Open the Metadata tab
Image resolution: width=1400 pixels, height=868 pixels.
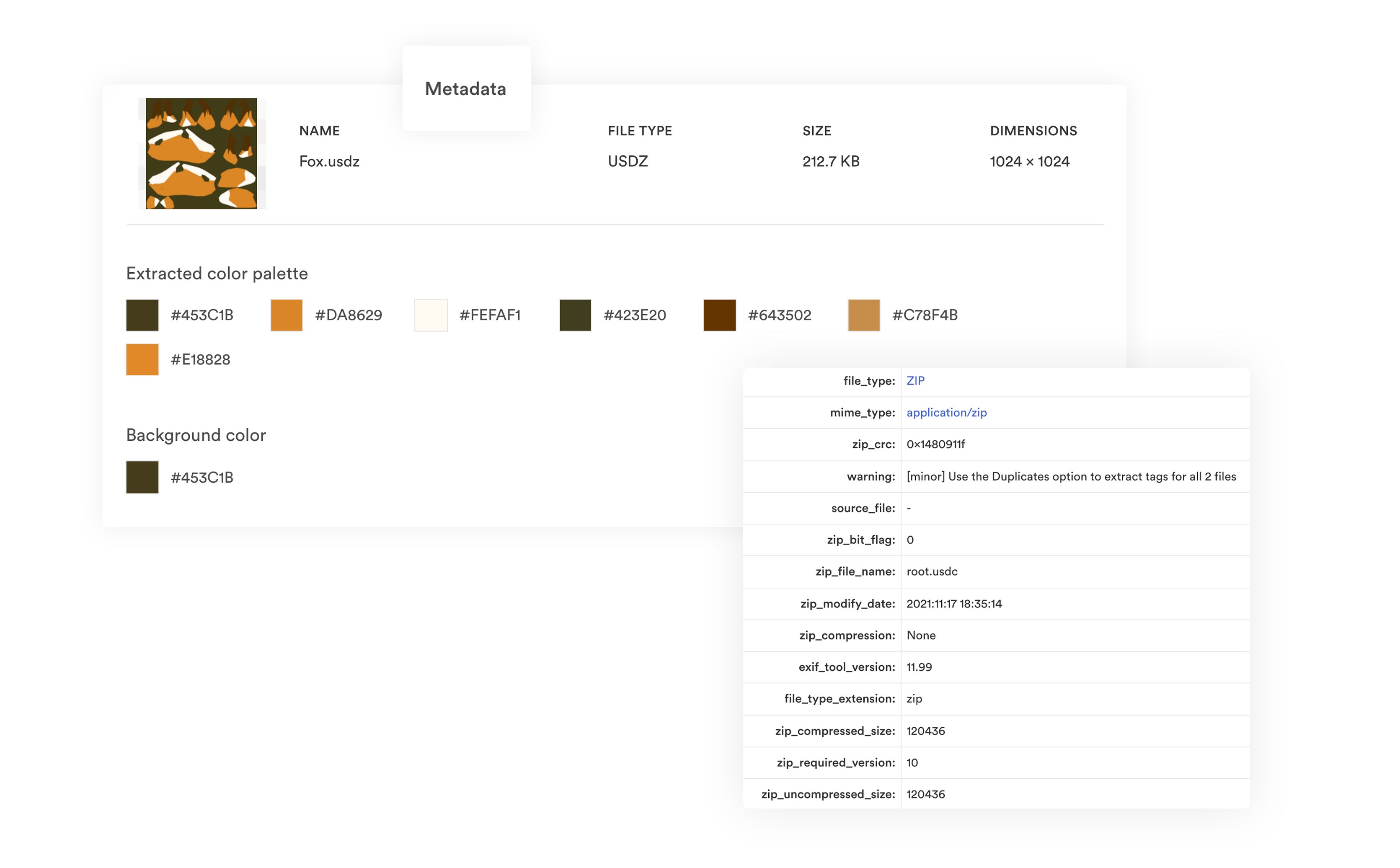[466, 88]
